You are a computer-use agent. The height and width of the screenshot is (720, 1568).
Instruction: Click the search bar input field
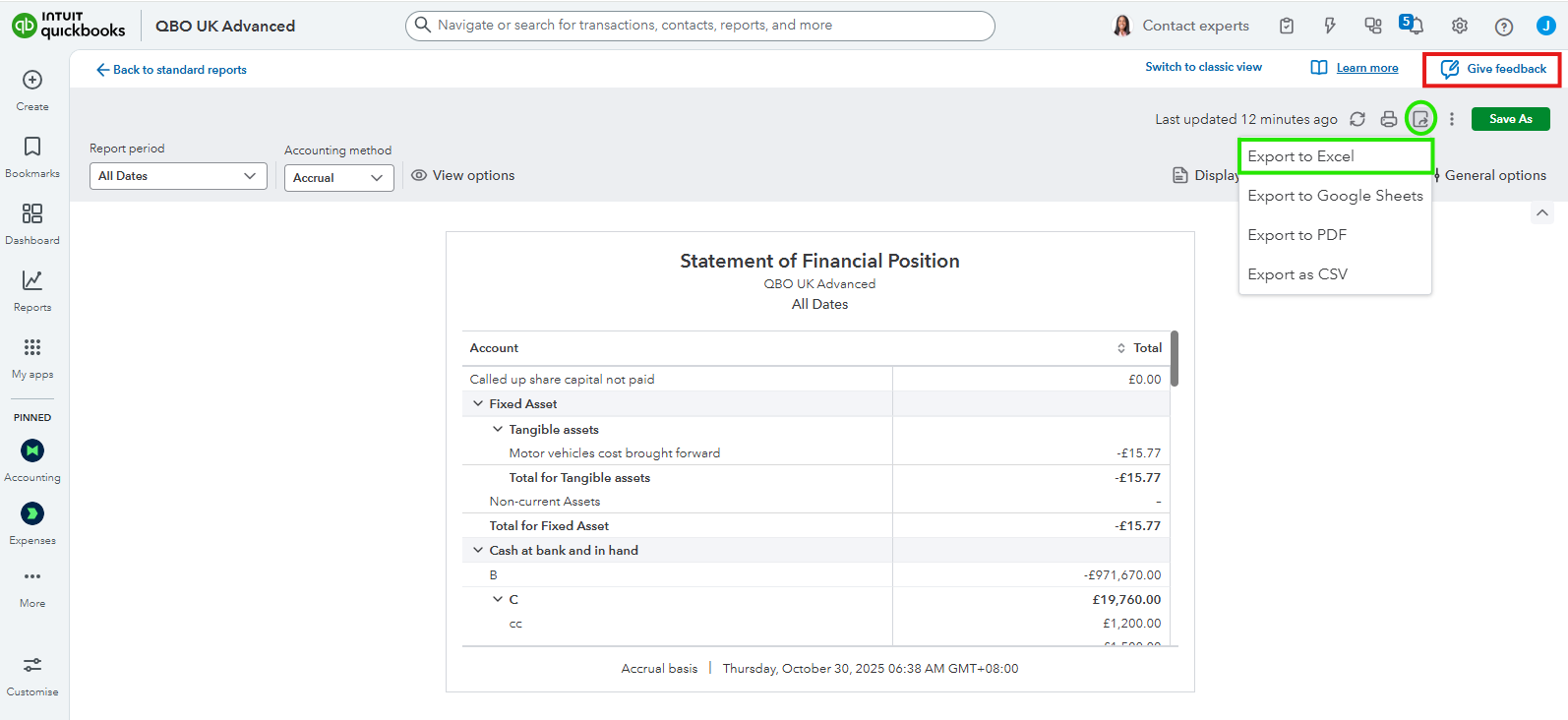[x=699, y=26]
